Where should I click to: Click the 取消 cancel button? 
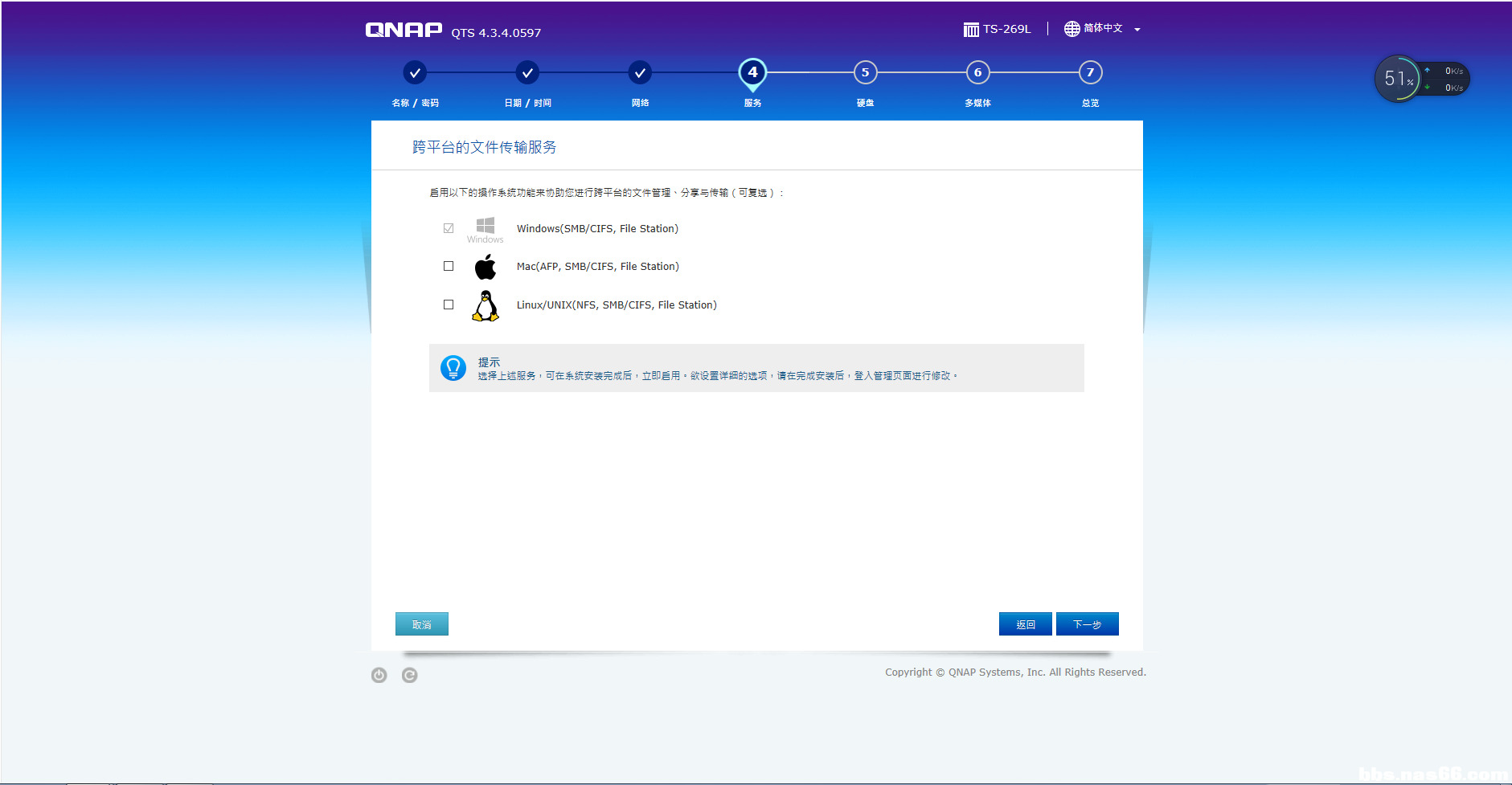click(x=421, y=624)
